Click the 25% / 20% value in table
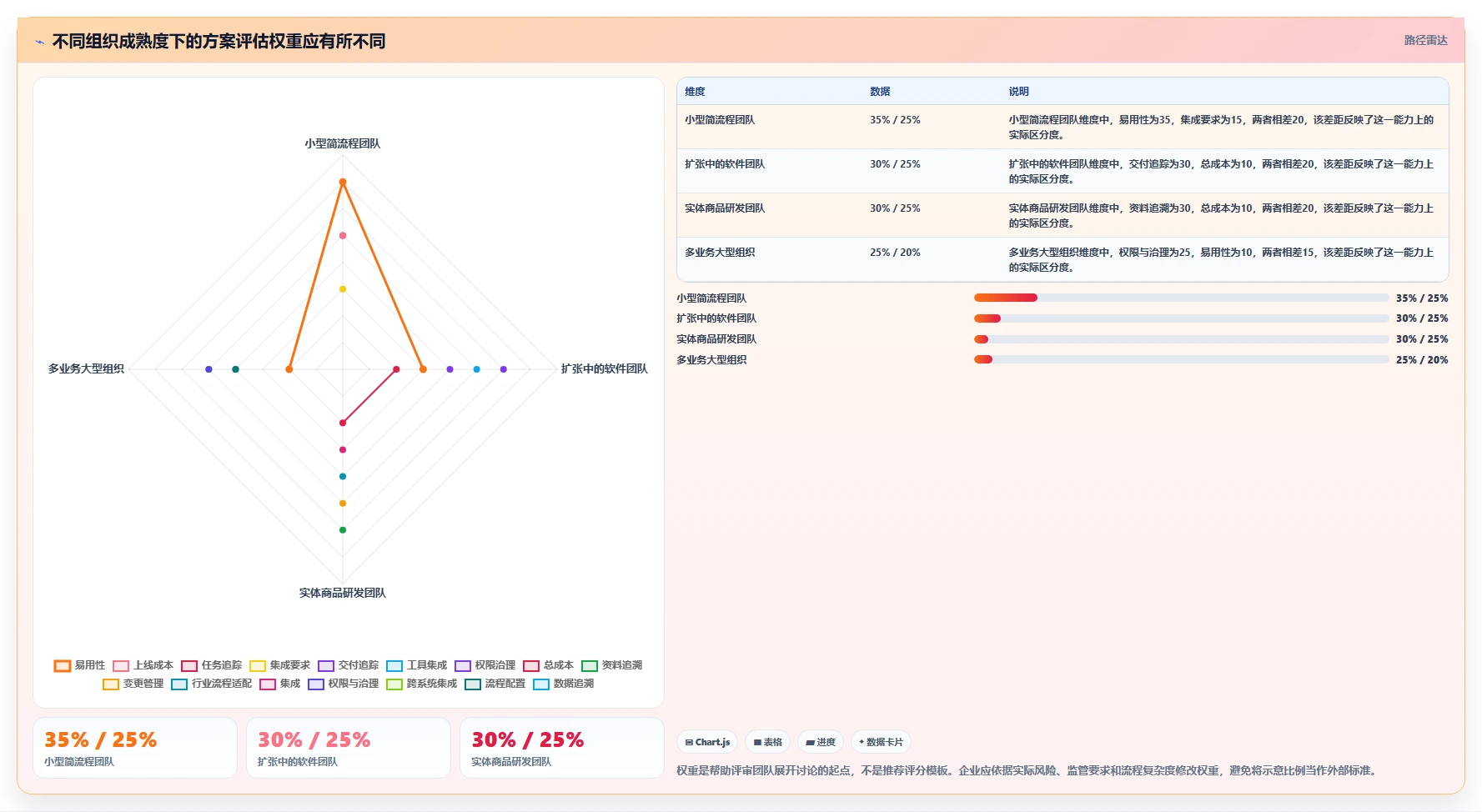The width and height of the screenshot is (1482, 812). click(x=895, y=253)
